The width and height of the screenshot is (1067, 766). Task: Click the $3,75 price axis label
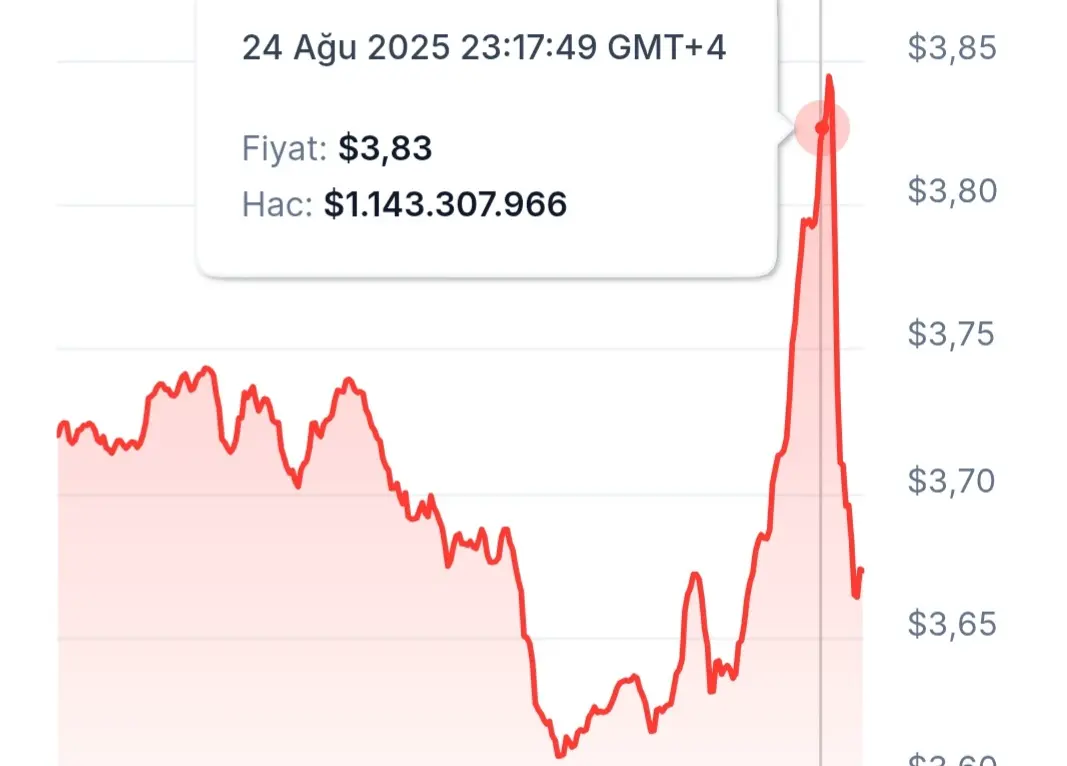tap(951, 333)
